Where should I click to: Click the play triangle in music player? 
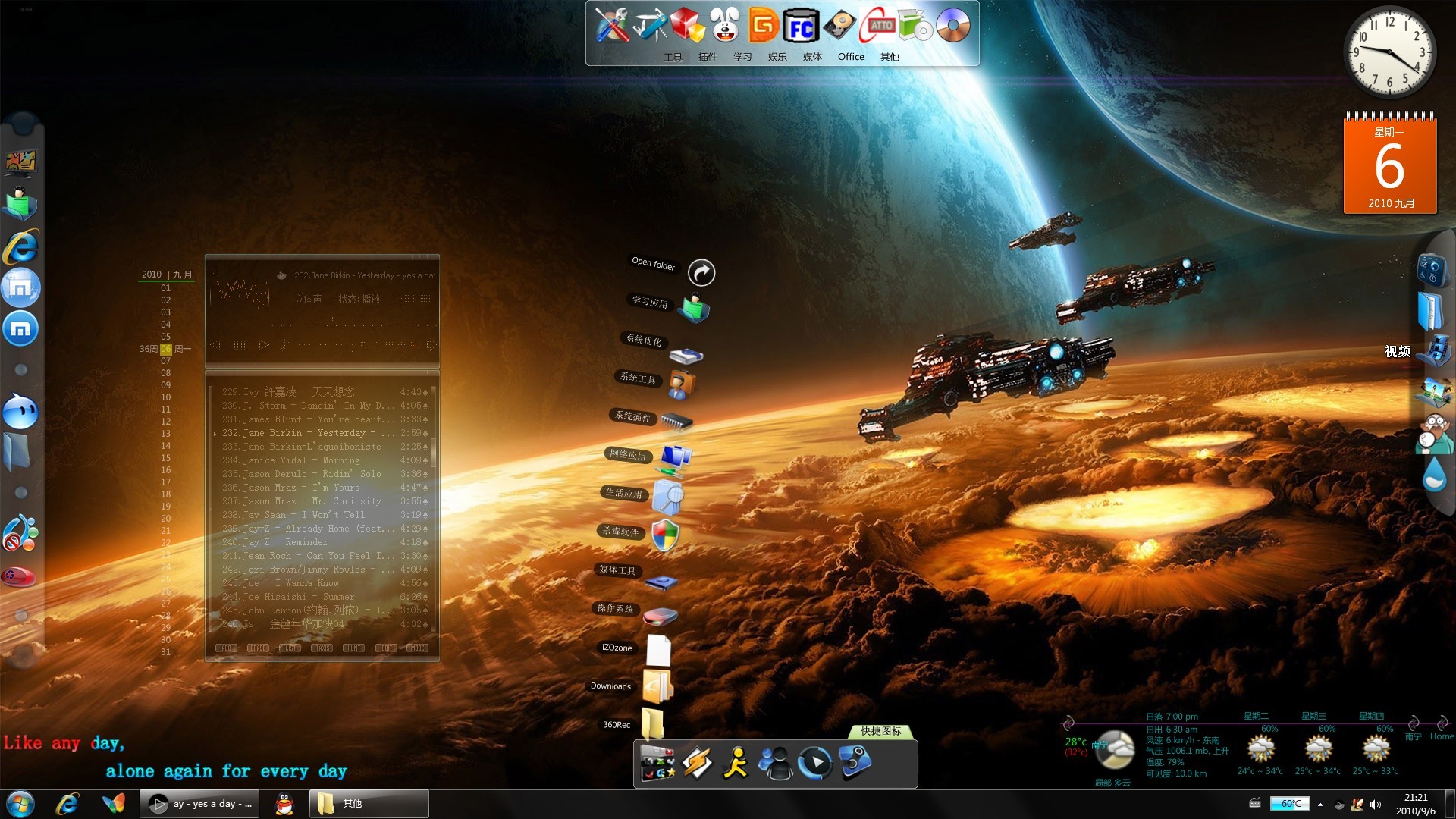point(264,344)
